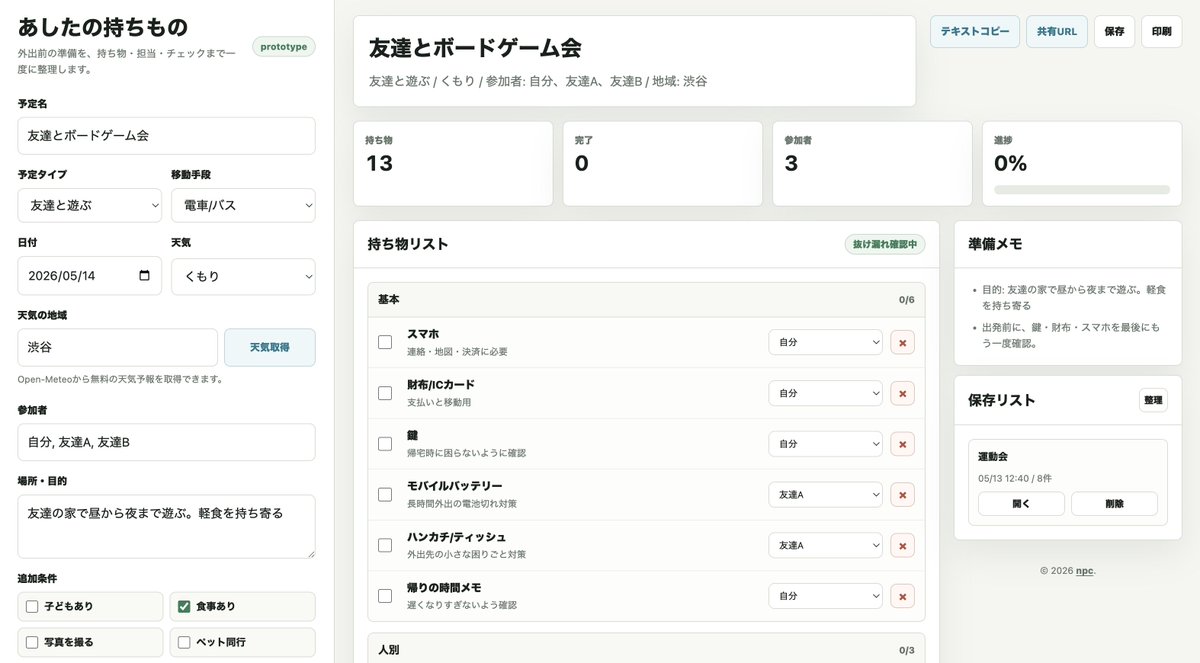Print the list using 印刷 button
Screen dimensions: 1200x663
pyautogui.click(x=1161, y=32)
